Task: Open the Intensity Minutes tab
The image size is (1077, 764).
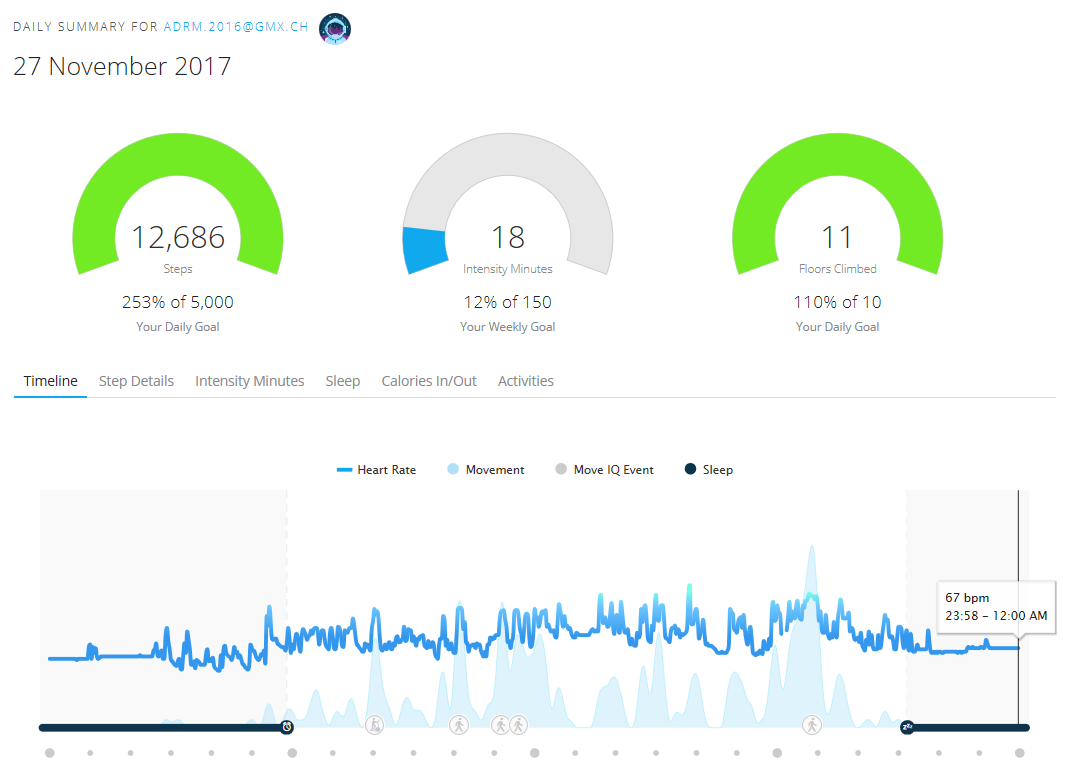Action: pos(249,381)
